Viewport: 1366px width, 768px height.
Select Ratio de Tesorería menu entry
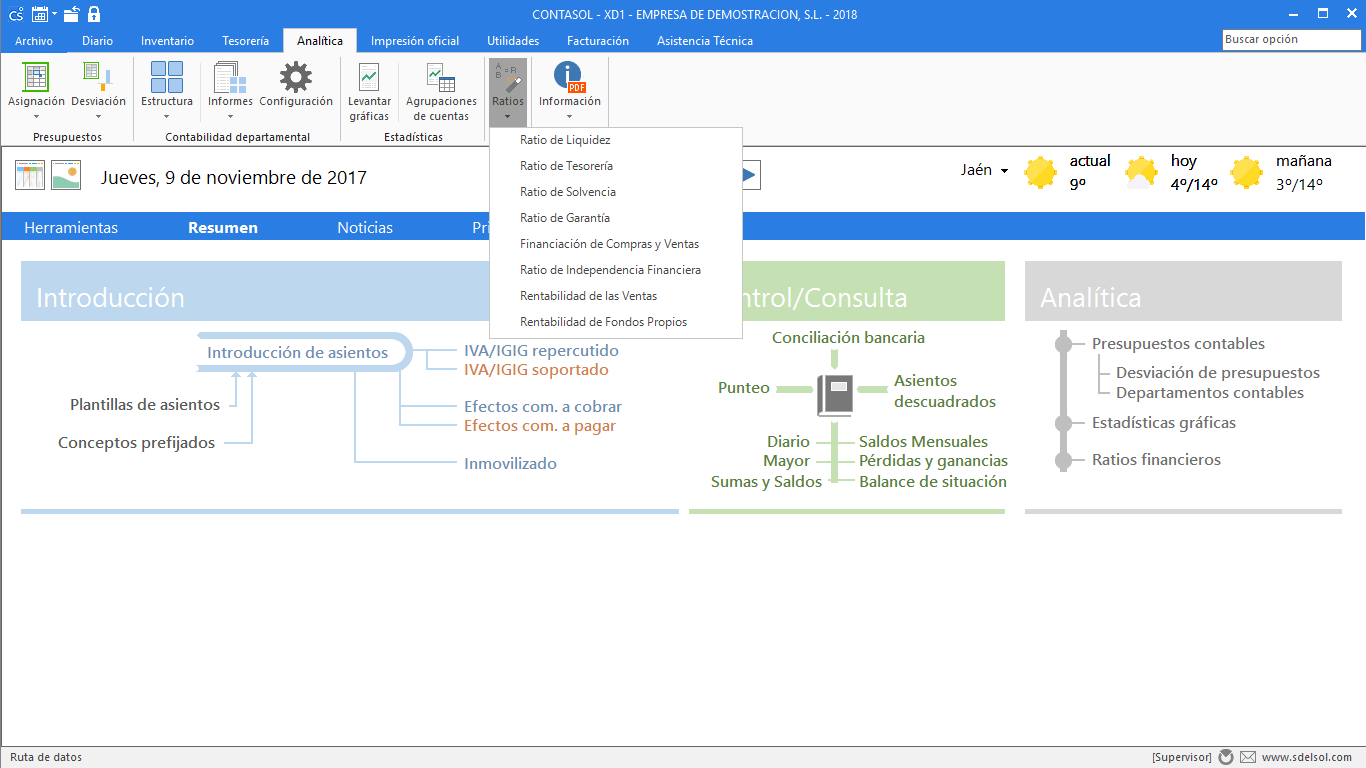pos(616,166)
